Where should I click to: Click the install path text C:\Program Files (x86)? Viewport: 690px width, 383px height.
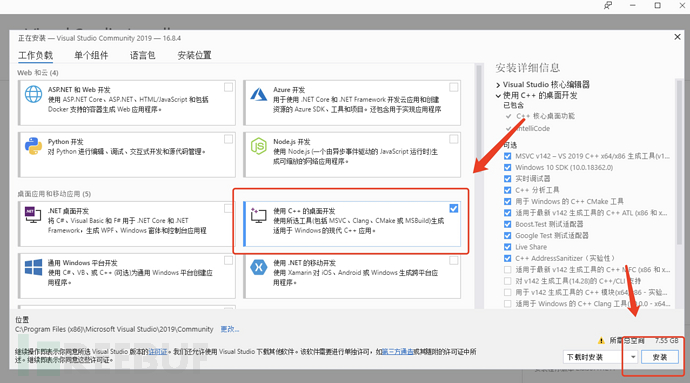pyautogui.click(x=114, y=329)
